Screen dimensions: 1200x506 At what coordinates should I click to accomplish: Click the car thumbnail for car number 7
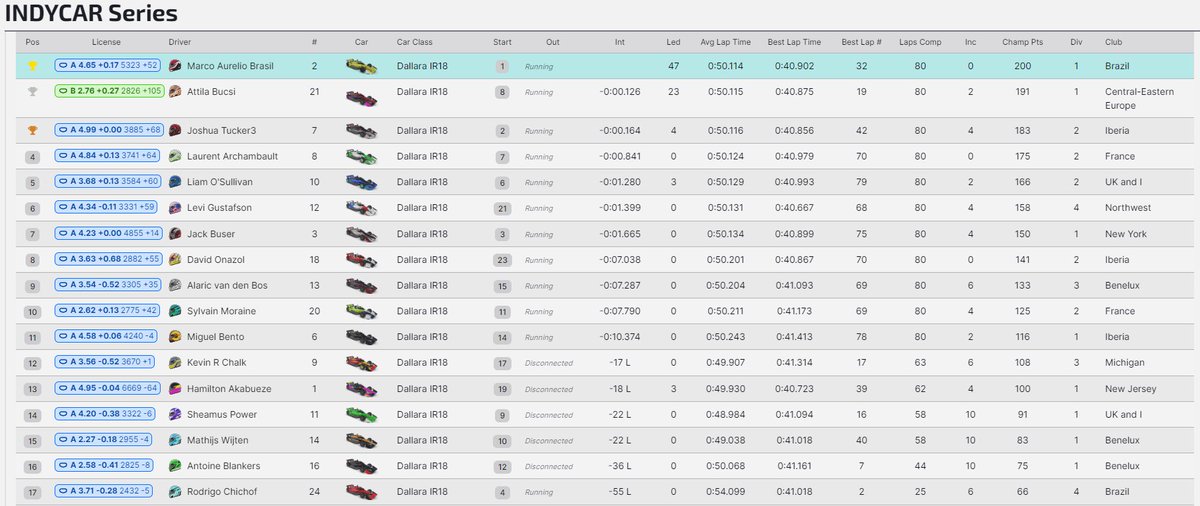tap(361, 131)
